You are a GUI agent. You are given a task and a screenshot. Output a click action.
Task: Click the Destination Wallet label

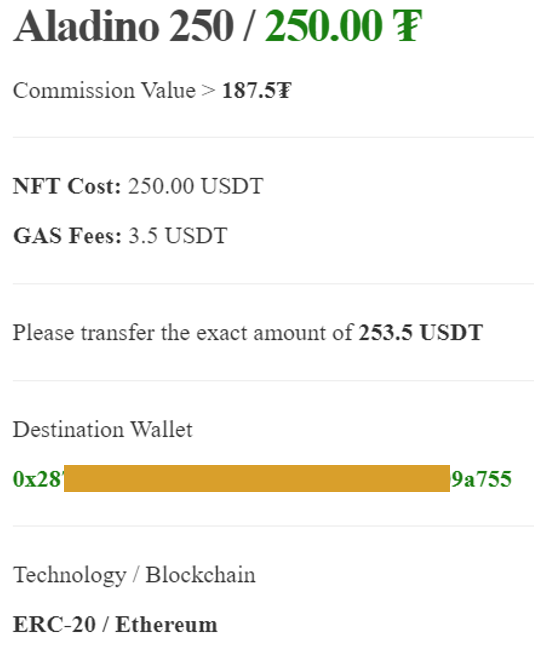102,429
